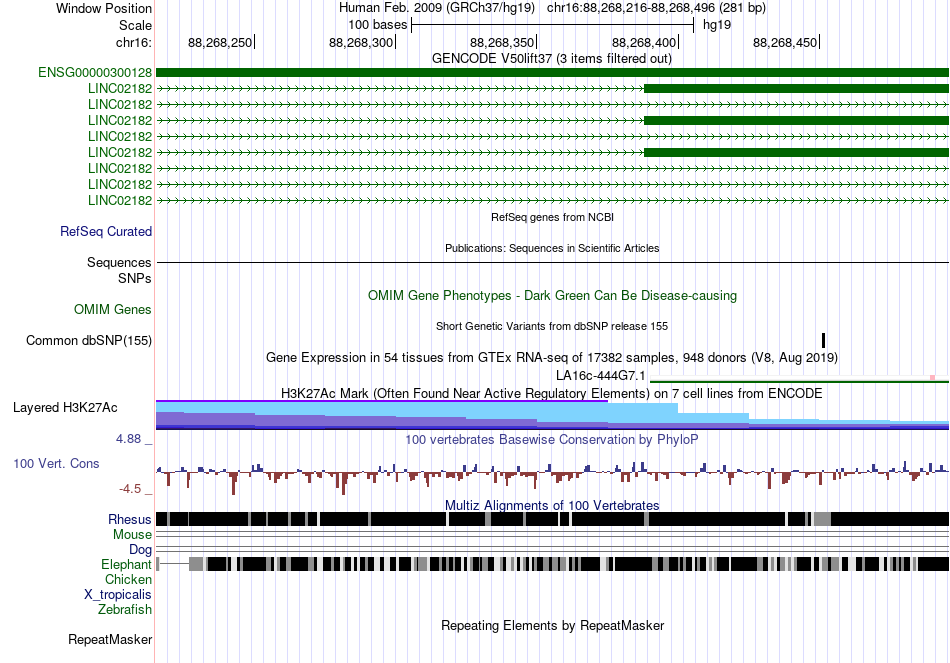
Task: Click the 100 bases scale text
Action: click(x=377, y=25)
